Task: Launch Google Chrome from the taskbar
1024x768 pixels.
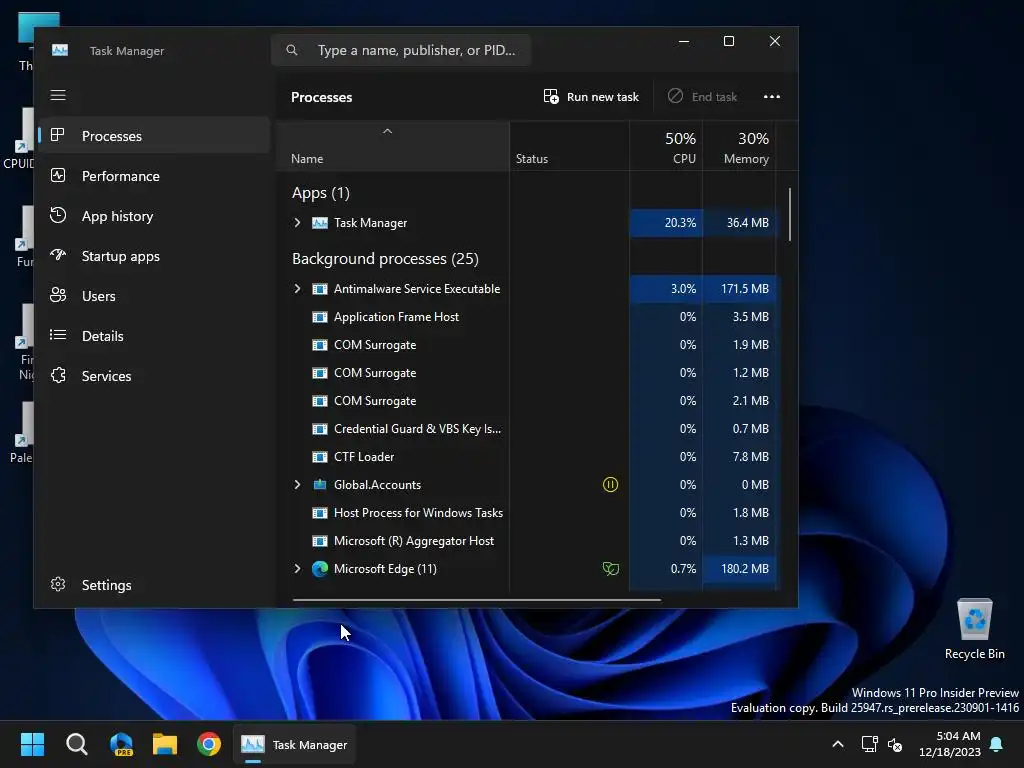Action: tap(209, 744)
